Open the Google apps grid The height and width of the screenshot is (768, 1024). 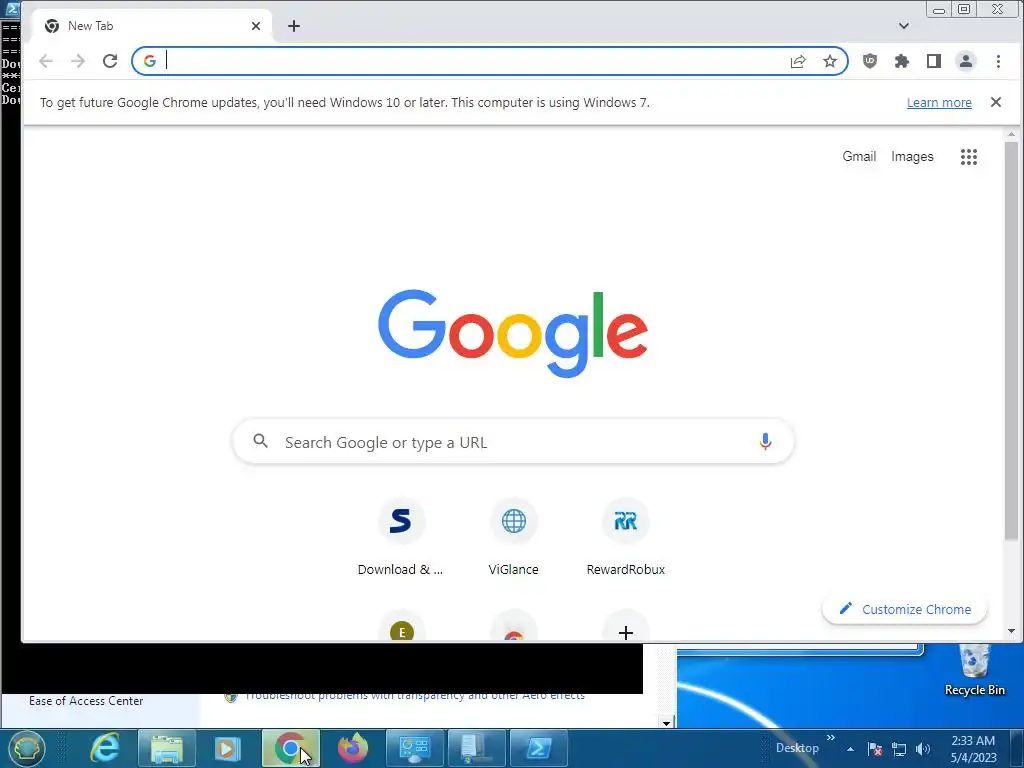click(x=968, y=157)
